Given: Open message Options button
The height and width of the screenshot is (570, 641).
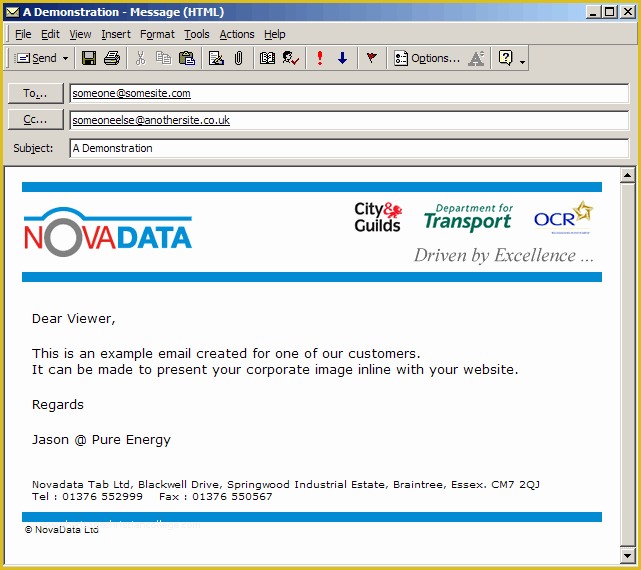Looking at the screenshot, I should [427, 58].
